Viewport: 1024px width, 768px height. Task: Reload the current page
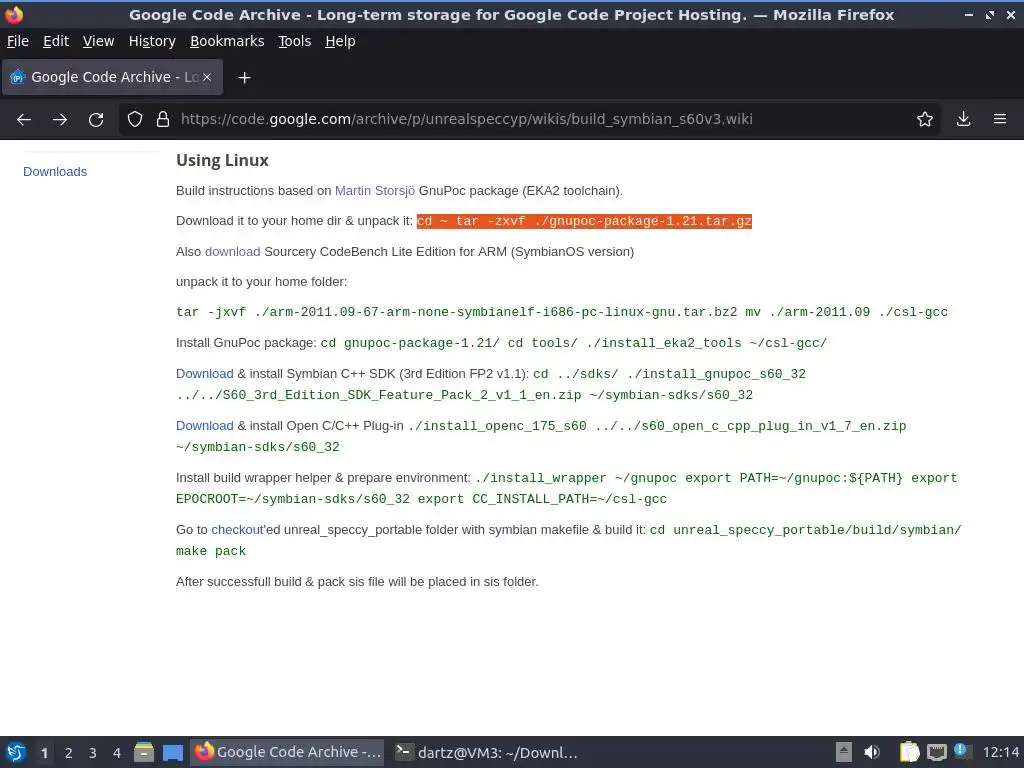(x=96, y=120)
